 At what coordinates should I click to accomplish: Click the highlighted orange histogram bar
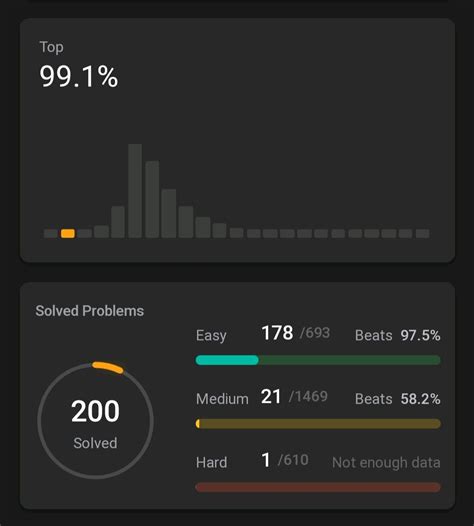68,233
